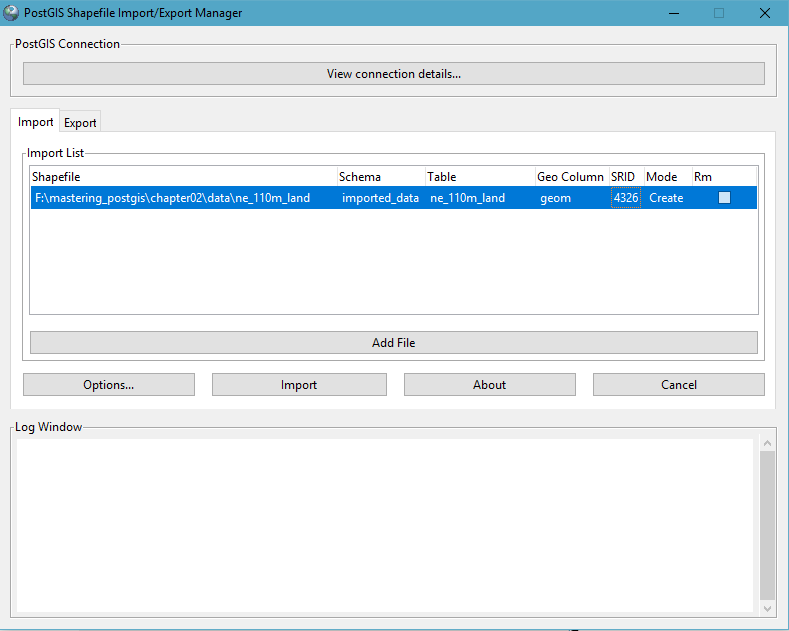The width and height of the screenshot is (789, 631).
Task: Click the shapefile path F:\mastering_postgis entry
Action: [172, 198]
